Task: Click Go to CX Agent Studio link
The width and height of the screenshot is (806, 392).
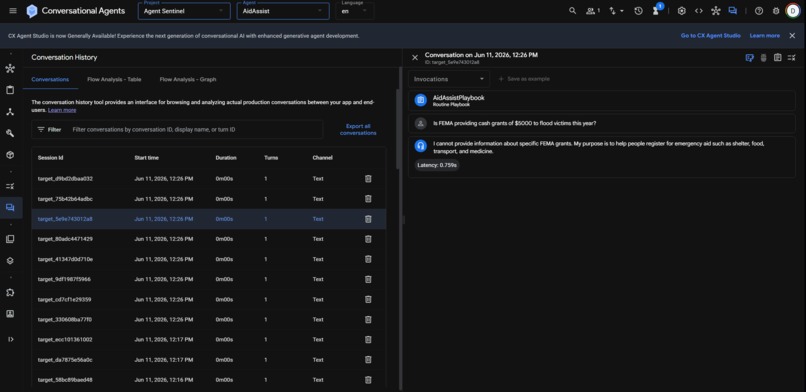Action: [710, 36]
